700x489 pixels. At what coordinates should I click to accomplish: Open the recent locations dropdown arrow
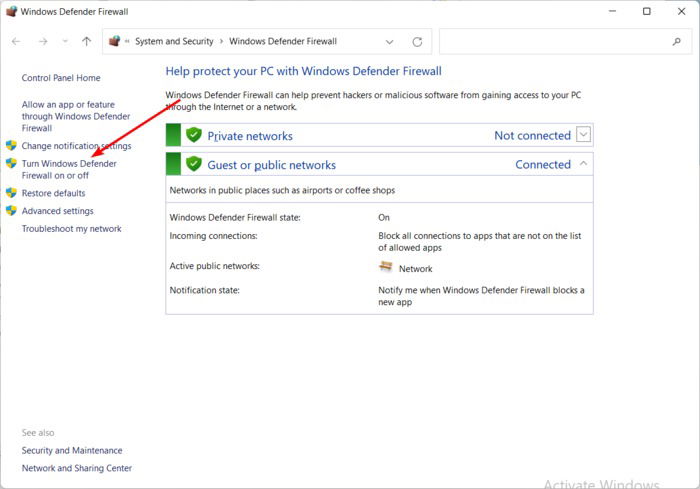[65, 42]
